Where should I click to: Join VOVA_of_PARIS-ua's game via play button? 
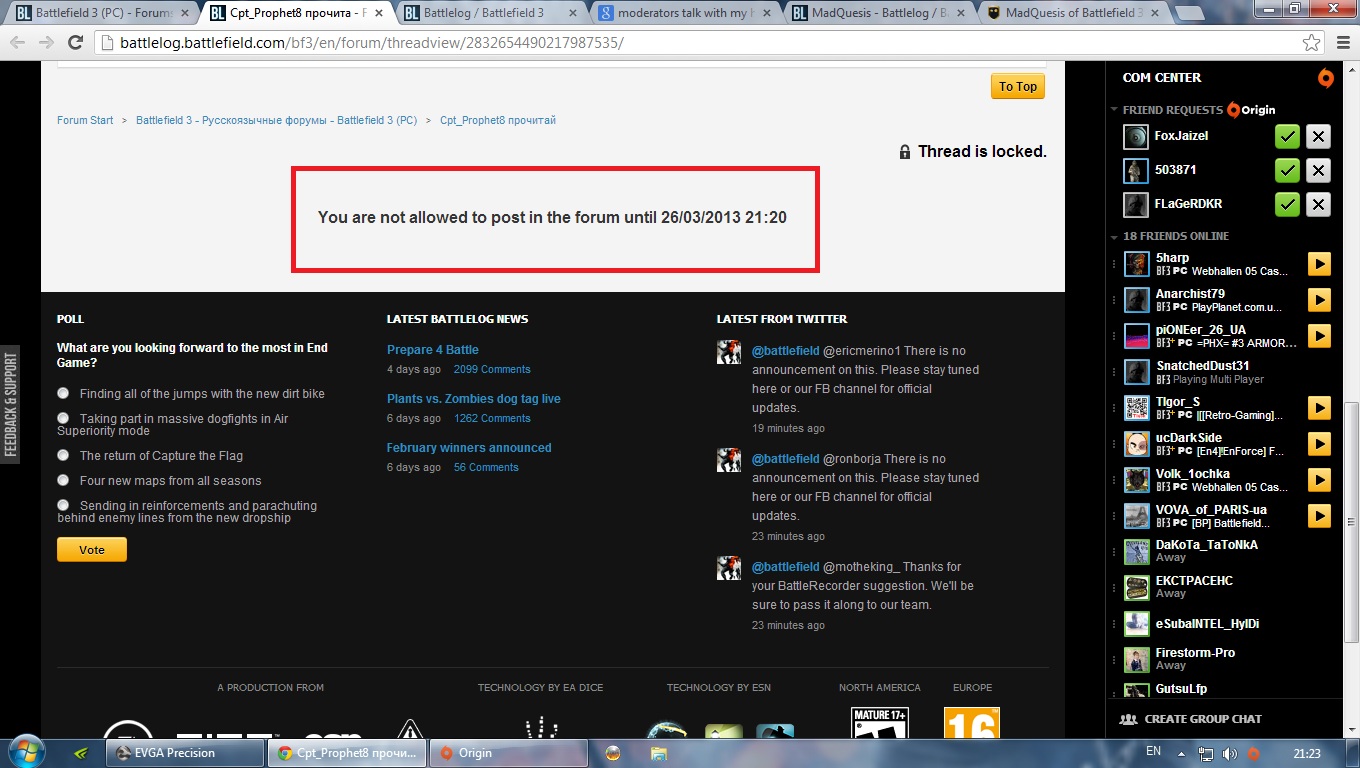(x=1319, y=516)
